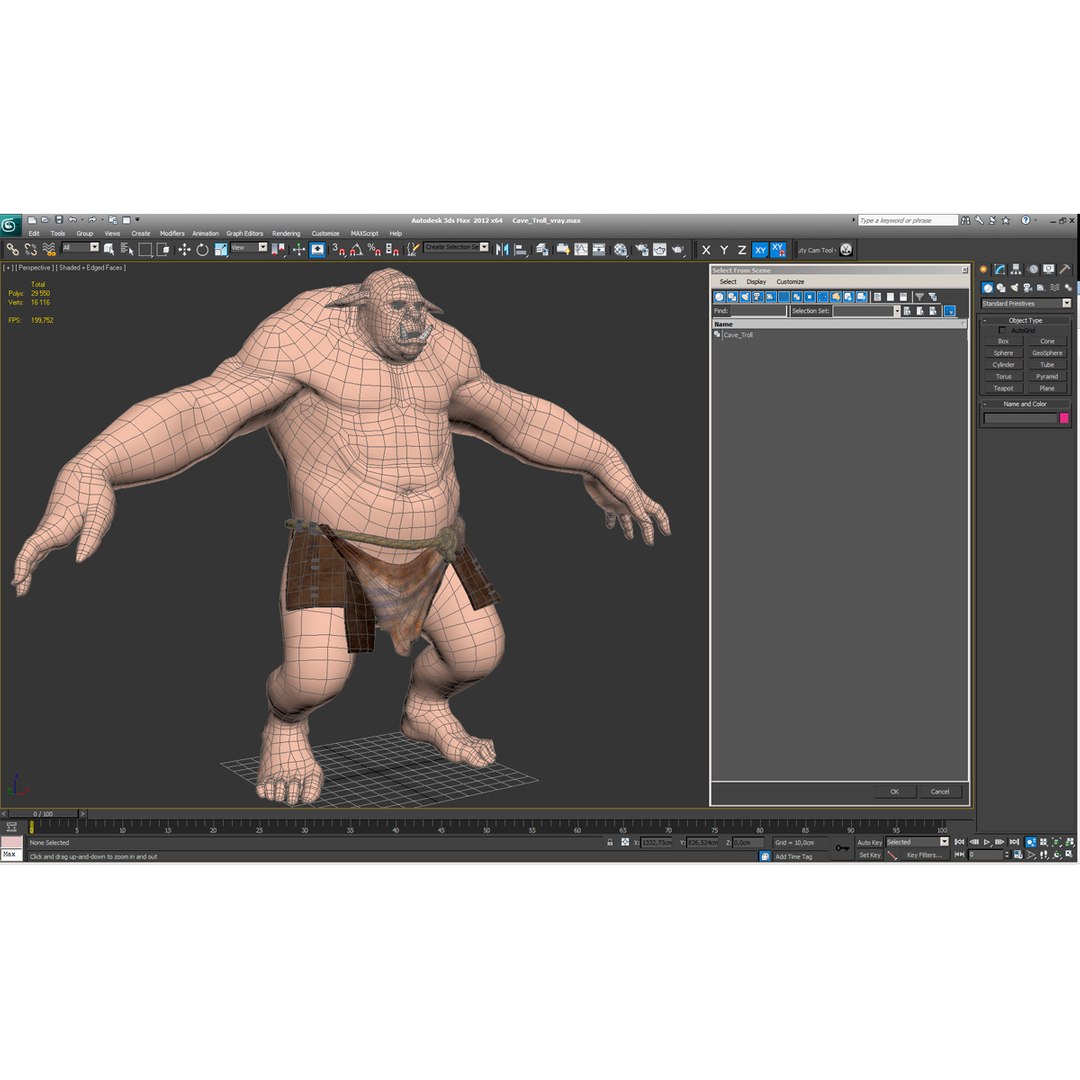This screenshot has height=1080, width=1080.
Task: Open Render Setup teapot icon
Action: (641, 249)
